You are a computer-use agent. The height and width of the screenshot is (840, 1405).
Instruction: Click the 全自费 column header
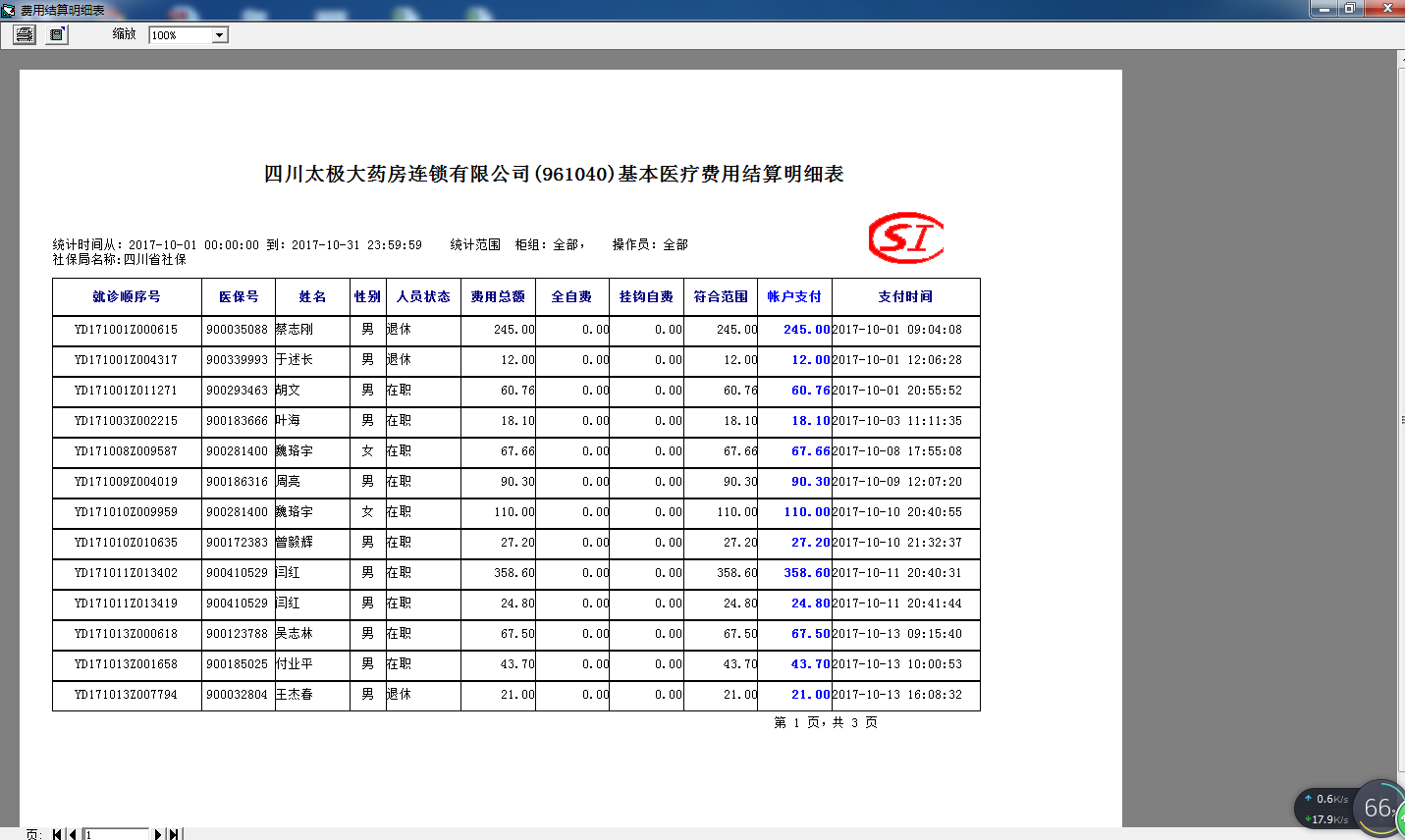point(571,296)
